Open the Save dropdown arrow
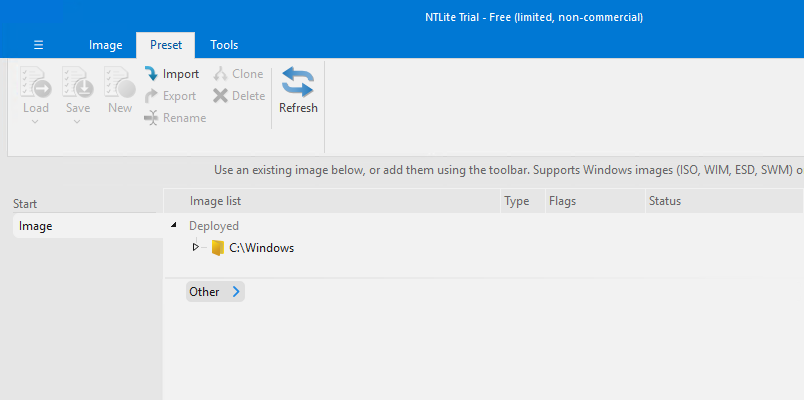This screenshot has height=400, width=804. 77,122
